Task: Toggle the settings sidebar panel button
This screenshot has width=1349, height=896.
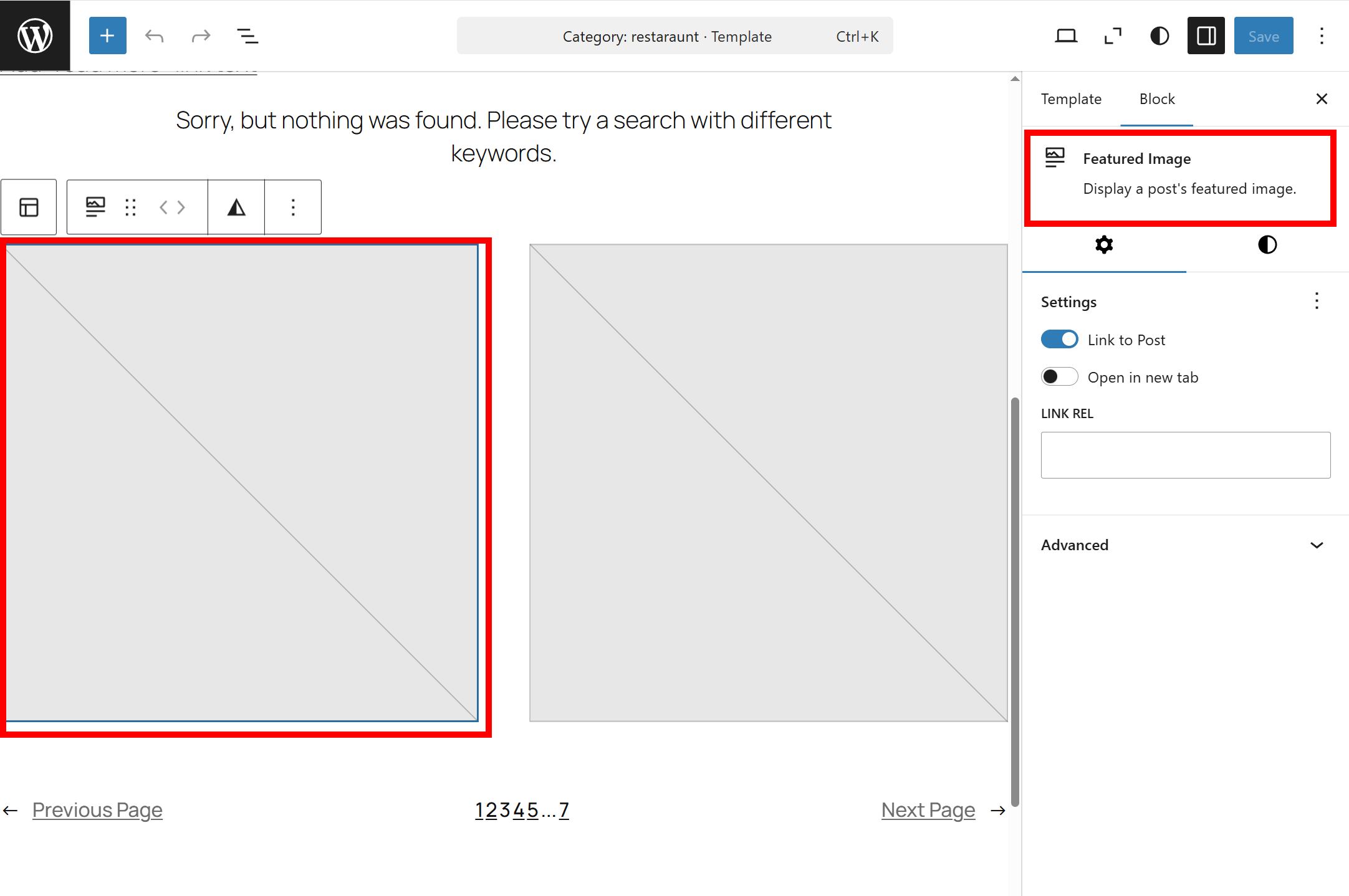Action: point(1206,36)
